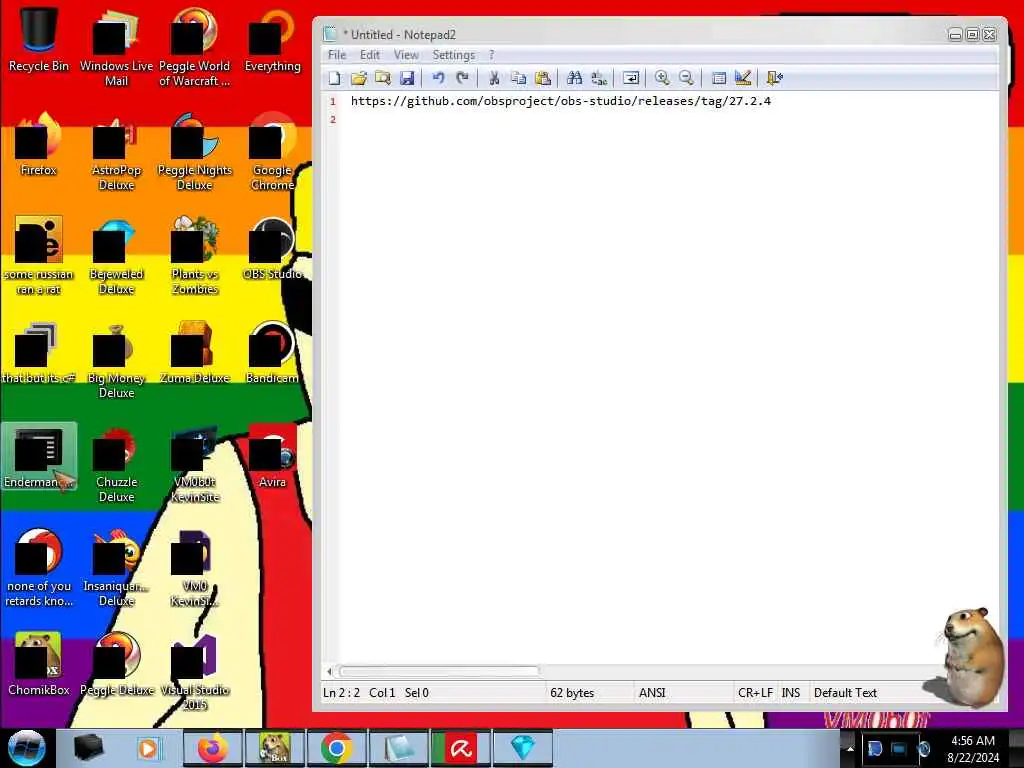1024x768 pixels.
Task: Switch to Chrome in taskbar
Action: pos(336,748)
